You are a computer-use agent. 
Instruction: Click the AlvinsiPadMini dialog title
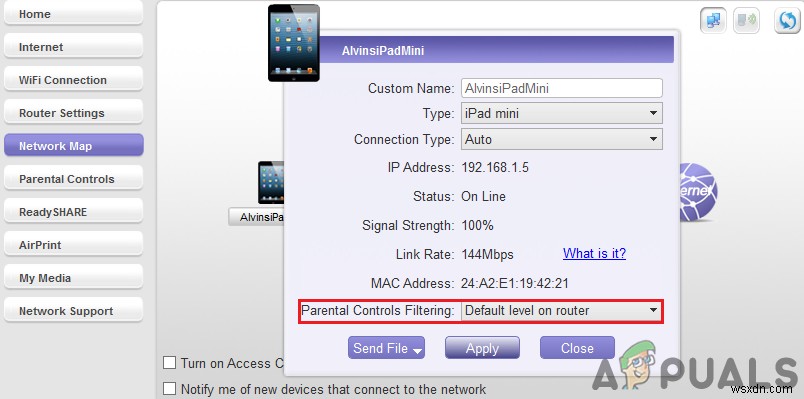point(383,51)
